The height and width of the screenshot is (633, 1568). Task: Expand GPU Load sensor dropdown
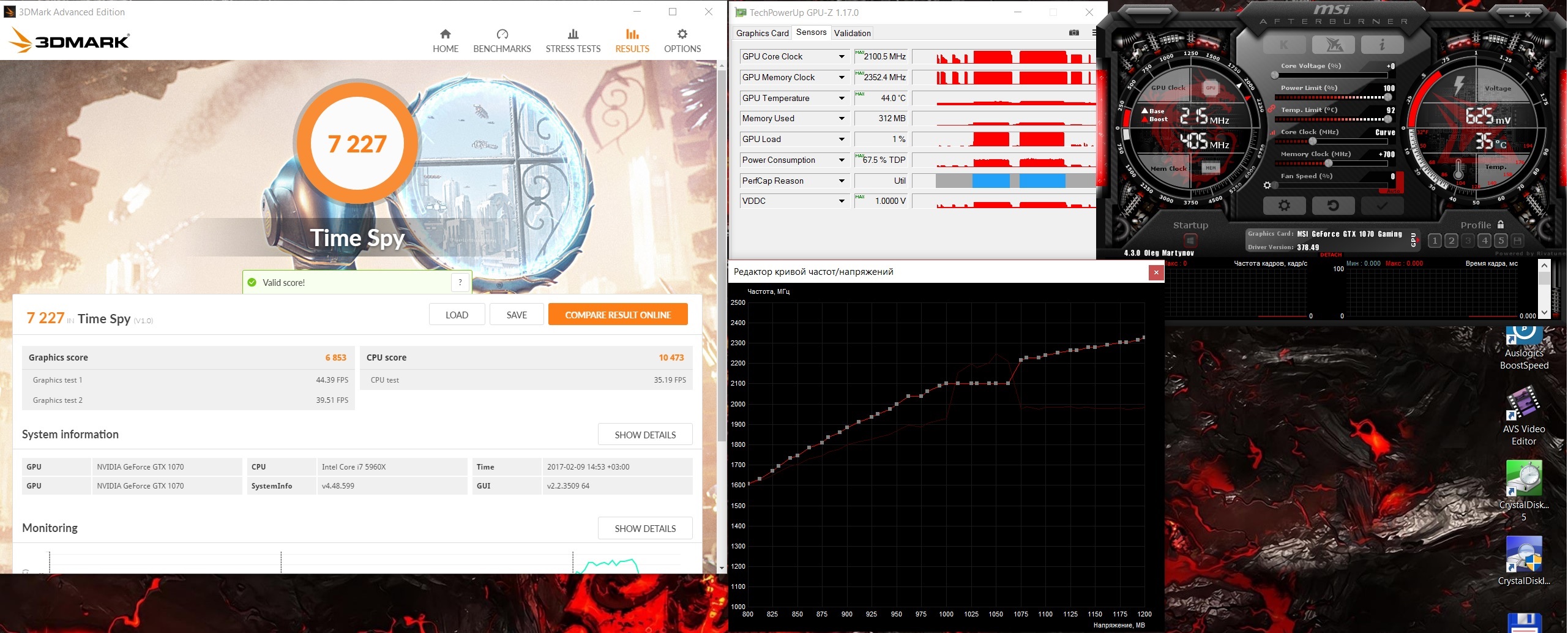[x=842, y=139]
